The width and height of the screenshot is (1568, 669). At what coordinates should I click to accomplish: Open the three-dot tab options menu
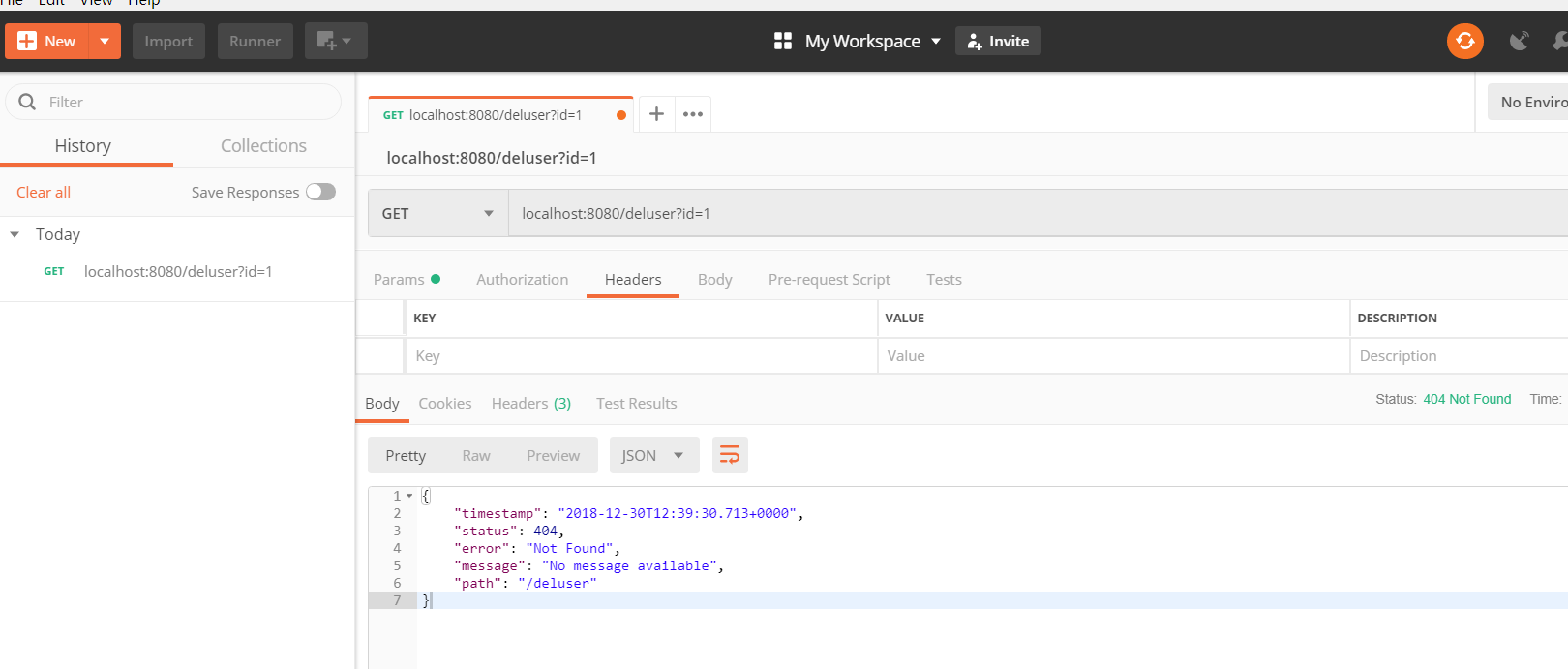coord(693,114)
